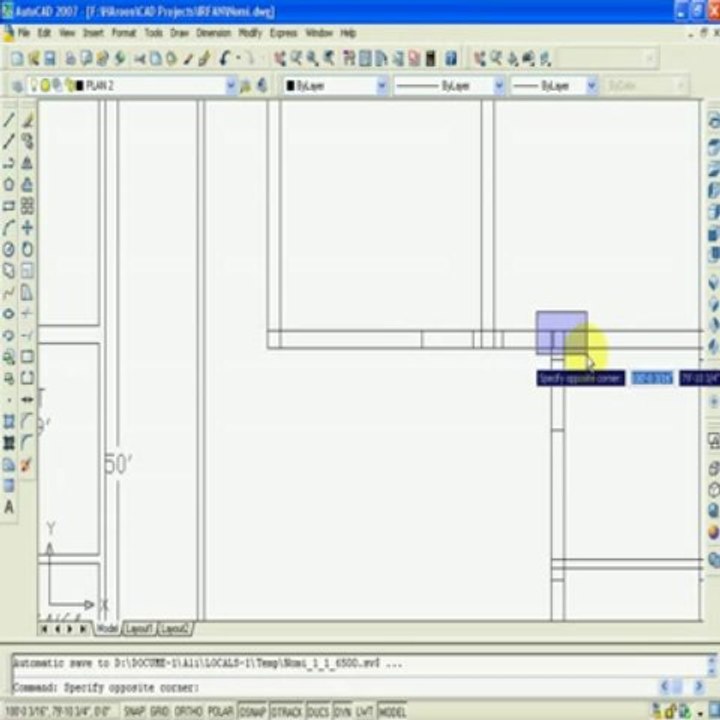Select the Spline tool
This screenshot has height=720, width=720.
[x=9, y=292]
